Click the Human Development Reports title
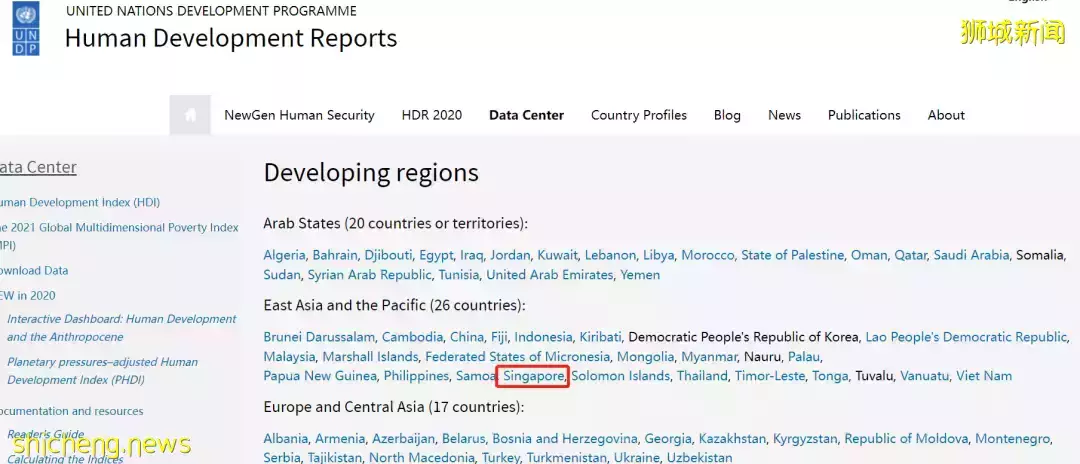This screenshot has width=1080, height=464. click(x=231, y=38)
